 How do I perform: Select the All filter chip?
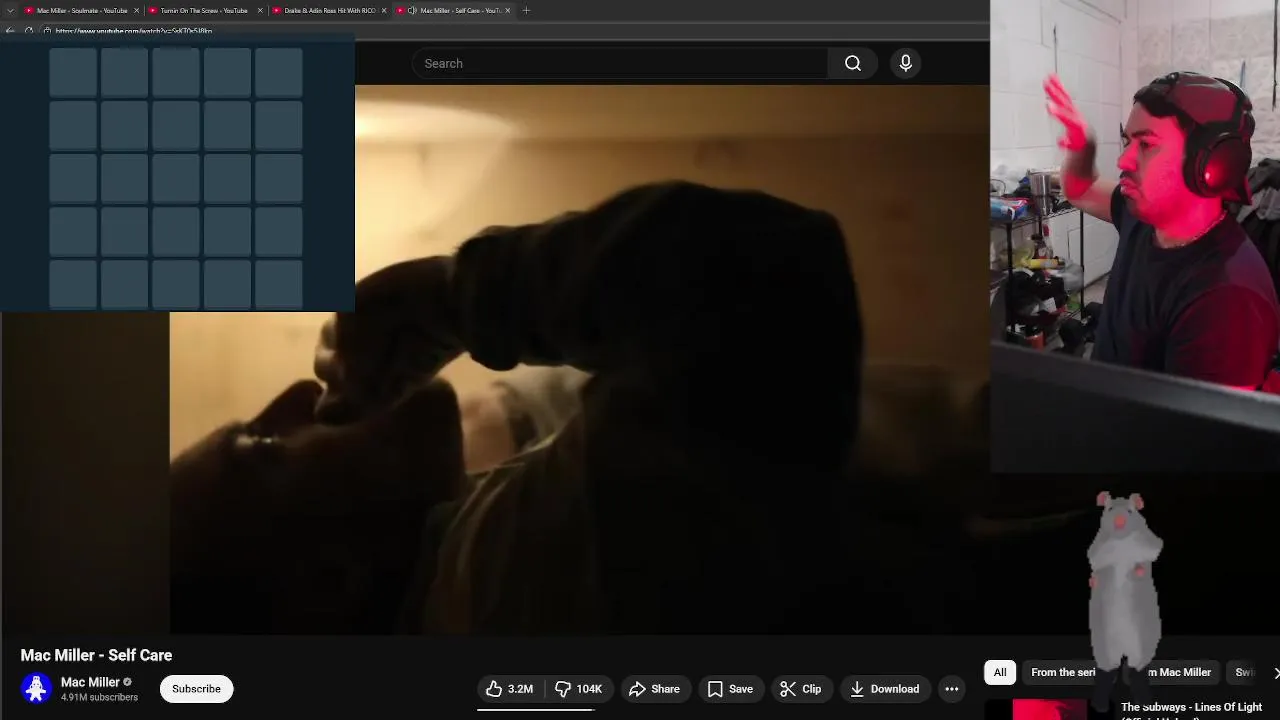point(1000,672)
